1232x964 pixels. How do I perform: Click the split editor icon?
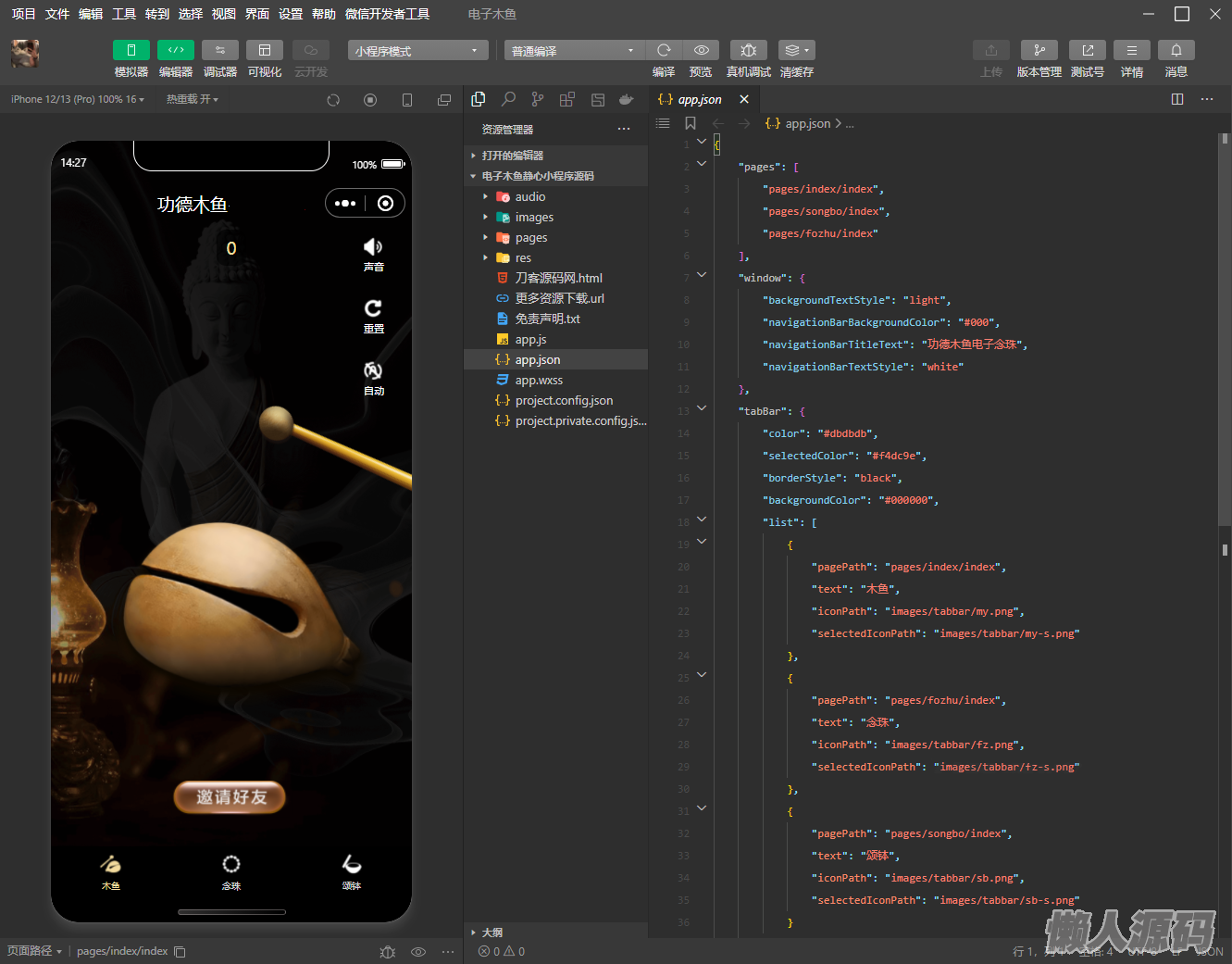(1177, 99)
